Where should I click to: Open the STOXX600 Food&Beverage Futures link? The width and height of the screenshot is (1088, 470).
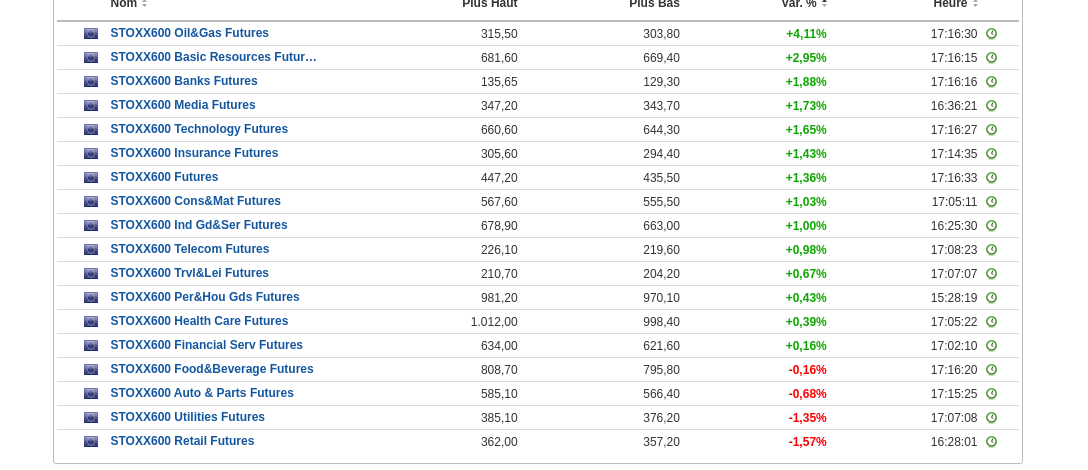[x=212, y=370]
